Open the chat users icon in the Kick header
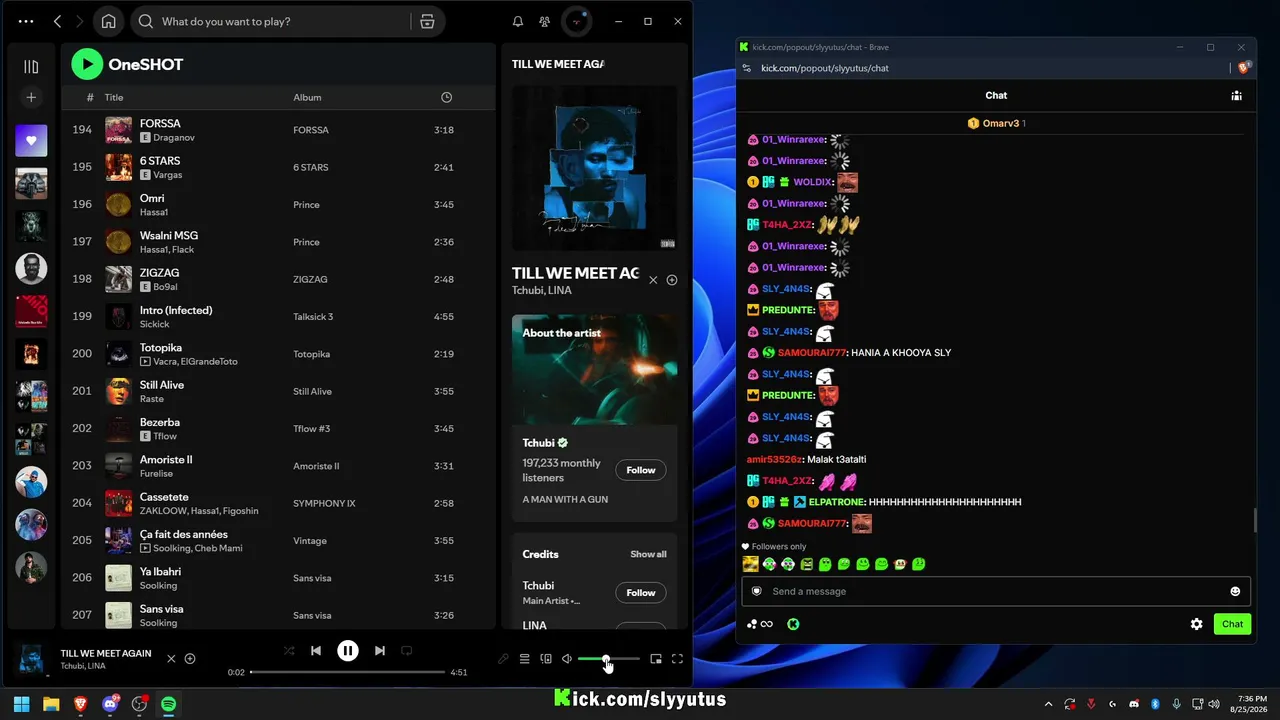1280x720 pixels. (x=1237, y=96)
